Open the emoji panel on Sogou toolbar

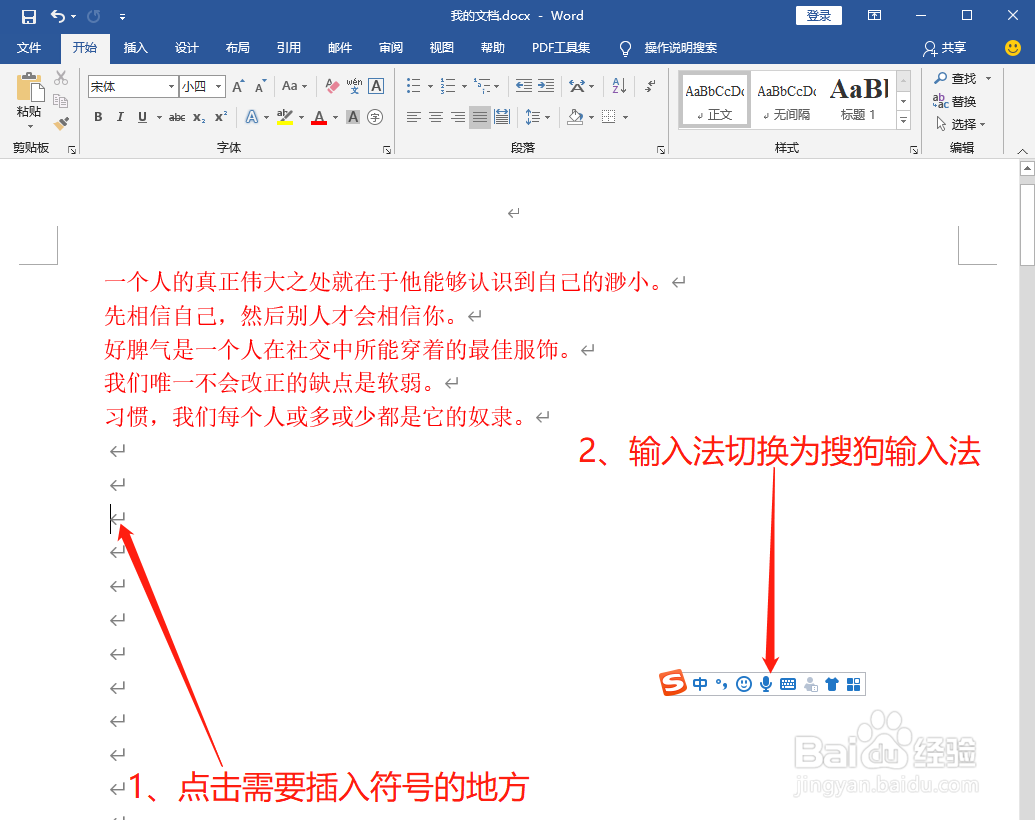coord(744,684)
